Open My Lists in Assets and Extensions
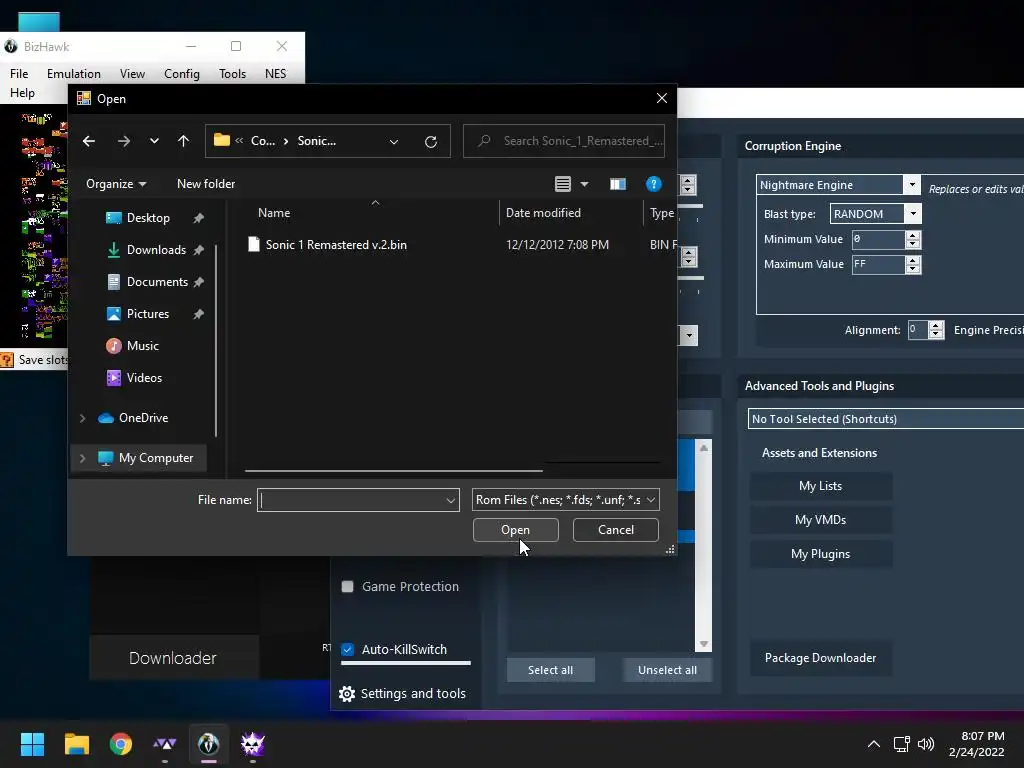 click(x=820, y=486)
